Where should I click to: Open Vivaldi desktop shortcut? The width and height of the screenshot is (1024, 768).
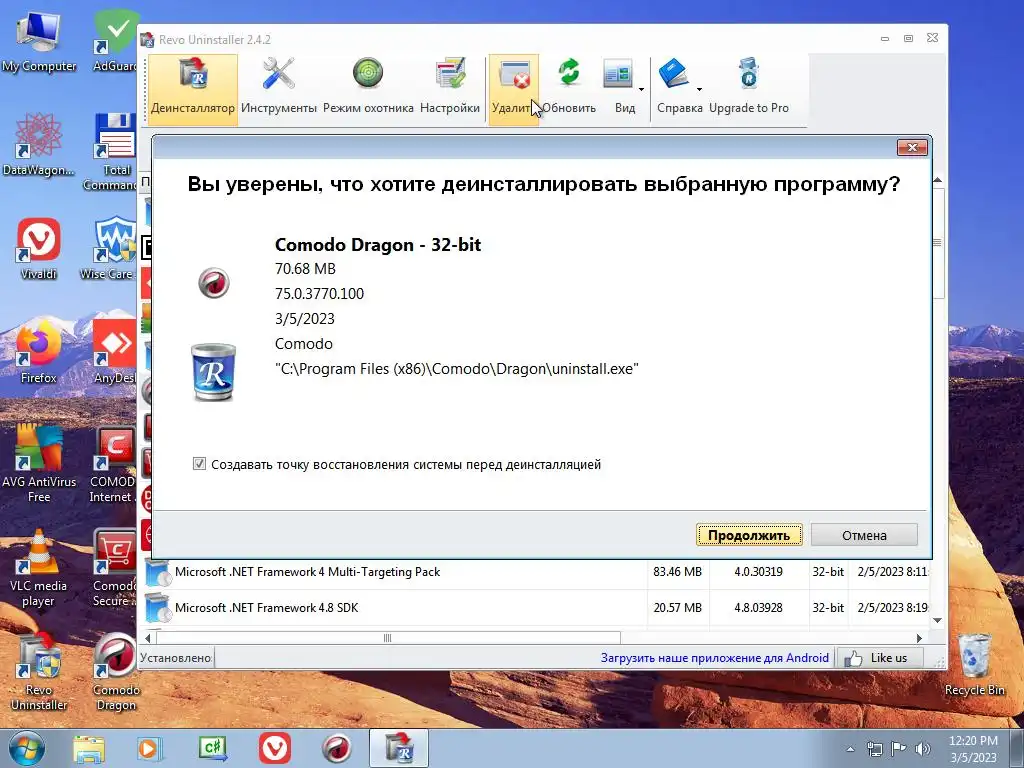click(x=39, y=249)
